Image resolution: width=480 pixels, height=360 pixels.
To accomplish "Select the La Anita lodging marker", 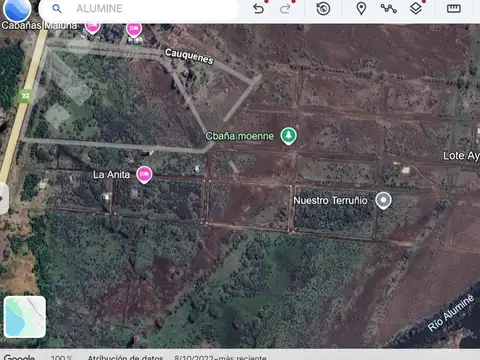I will click(x=144, y=174).
